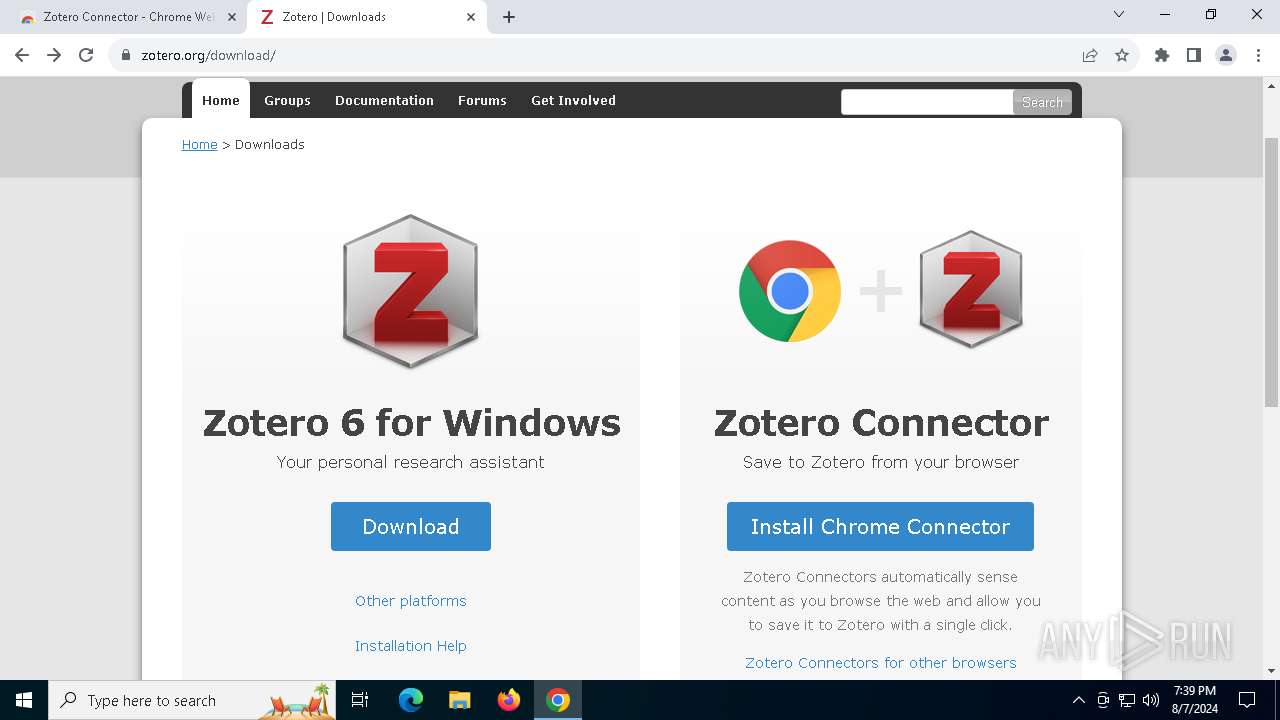Reload the Zotero downloads page
This screenshot has height=720, width=1280.
pos(86,55)
